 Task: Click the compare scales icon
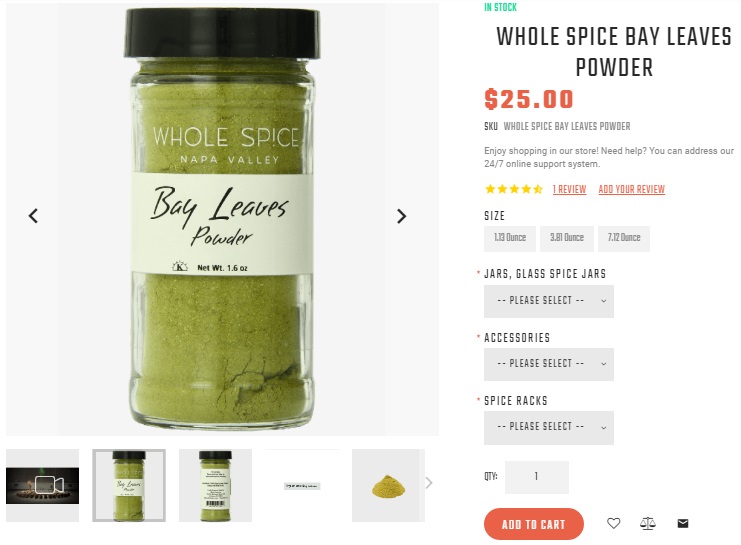coord(648,523)
